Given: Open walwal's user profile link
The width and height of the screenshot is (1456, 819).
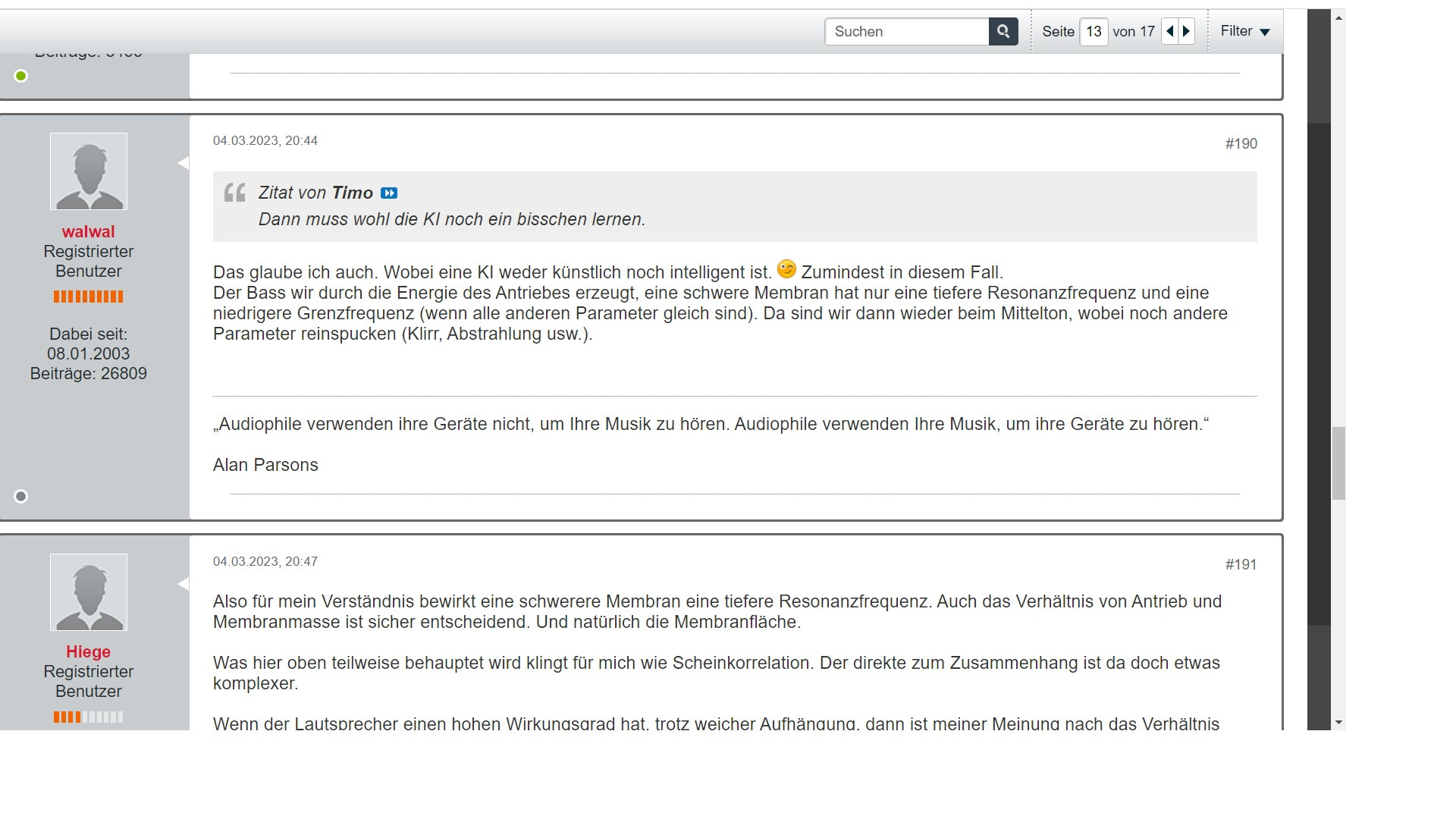Looking at the screenshot, I should (89, 231).
